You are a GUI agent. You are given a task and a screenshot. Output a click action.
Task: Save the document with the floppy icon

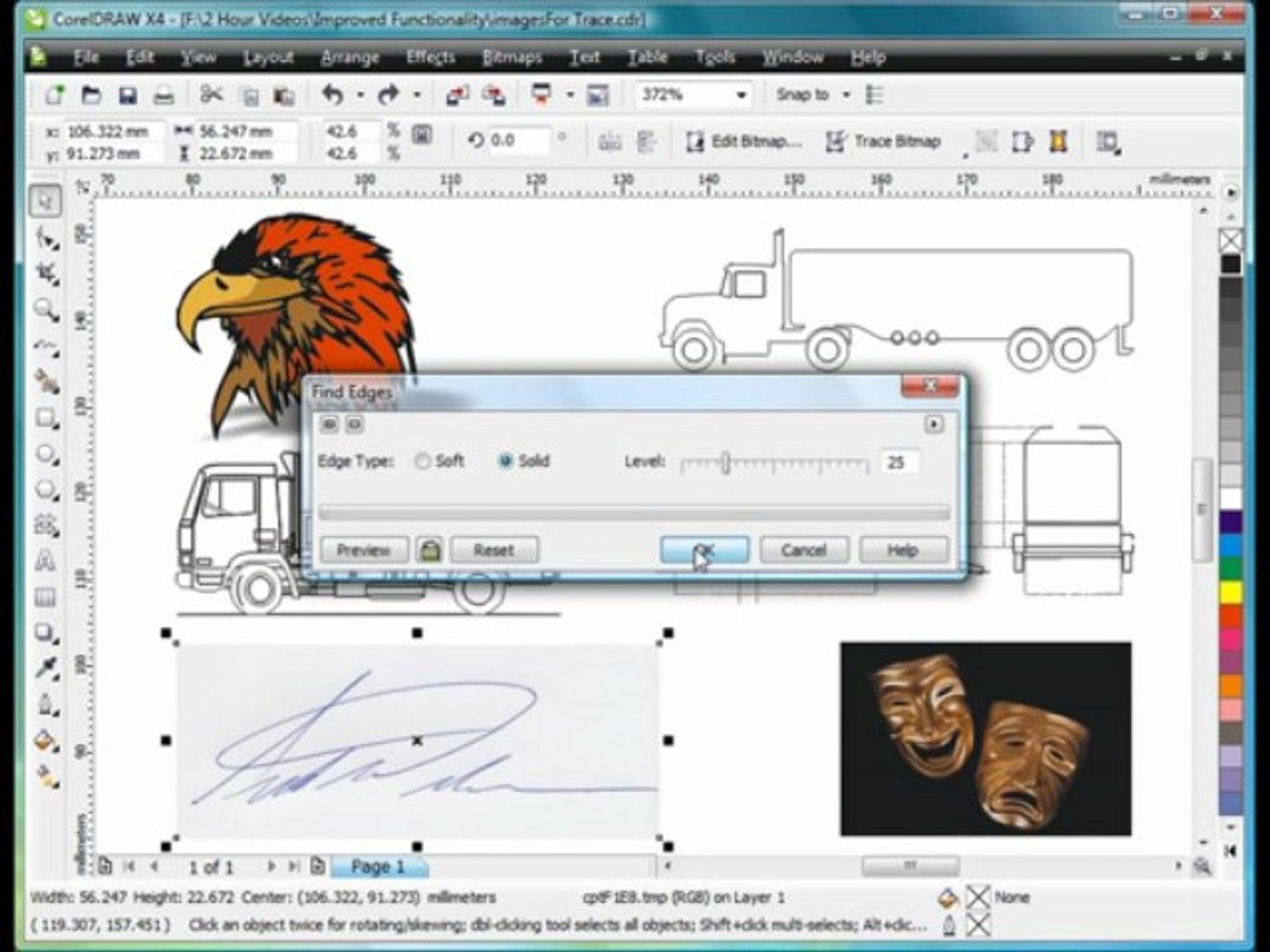[128, 94]
